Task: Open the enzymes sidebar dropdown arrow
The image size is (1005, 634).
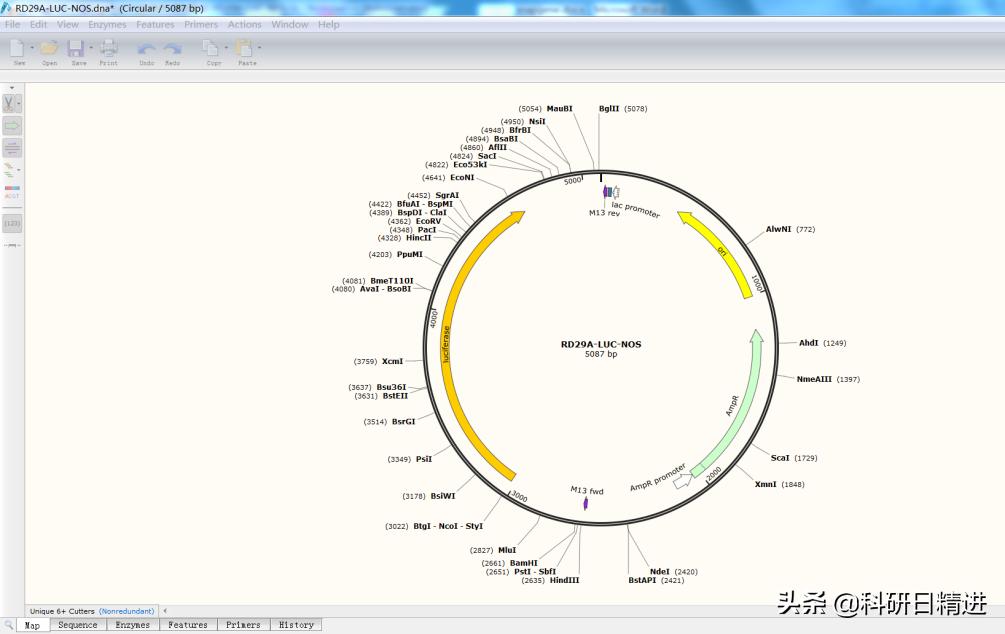Action: [19, 102]
